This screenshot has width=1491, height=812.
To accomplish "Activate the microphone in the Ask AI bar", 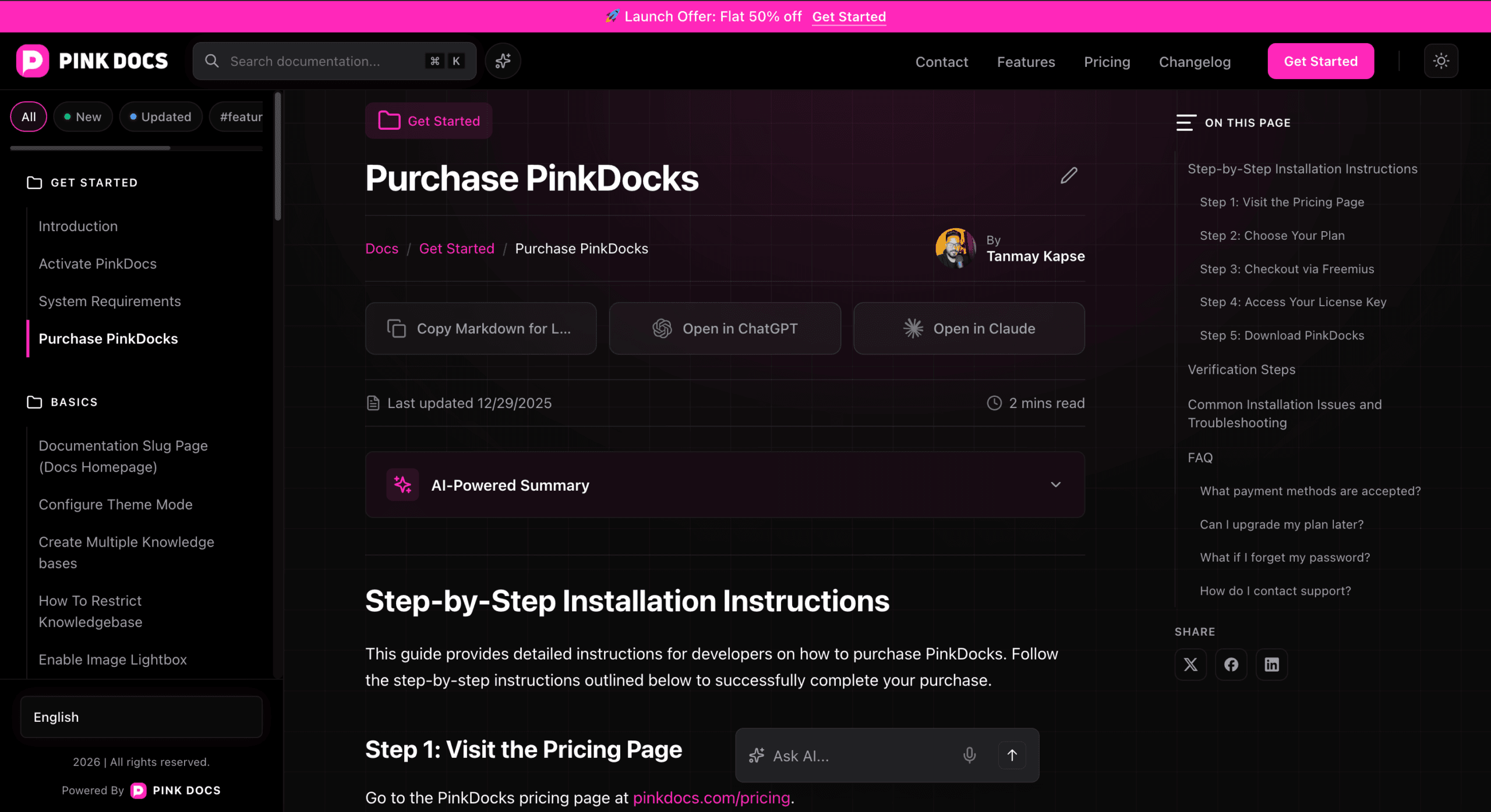I will coord(969,755).
